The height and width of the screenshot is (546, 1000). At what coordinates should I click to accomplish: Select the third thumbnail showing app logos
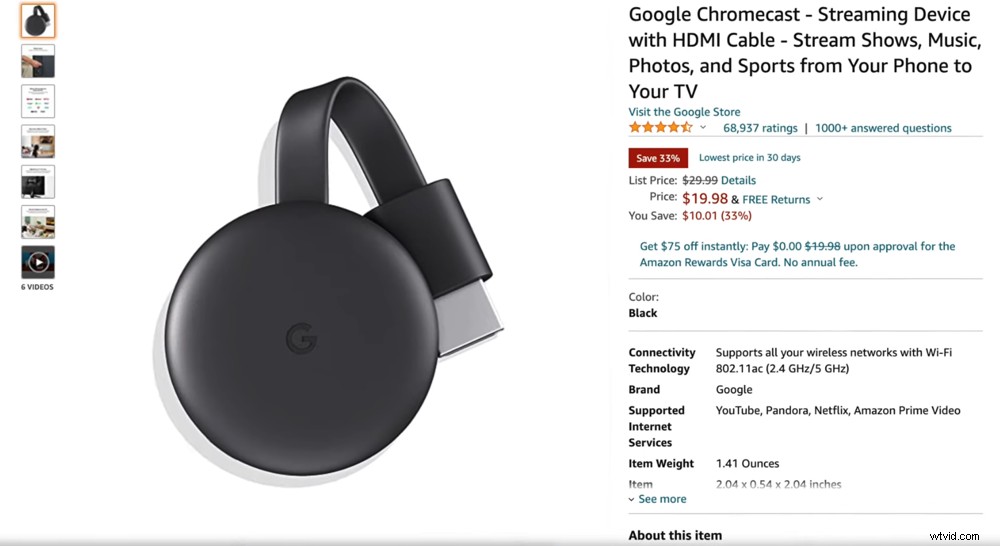pos(38,101)
